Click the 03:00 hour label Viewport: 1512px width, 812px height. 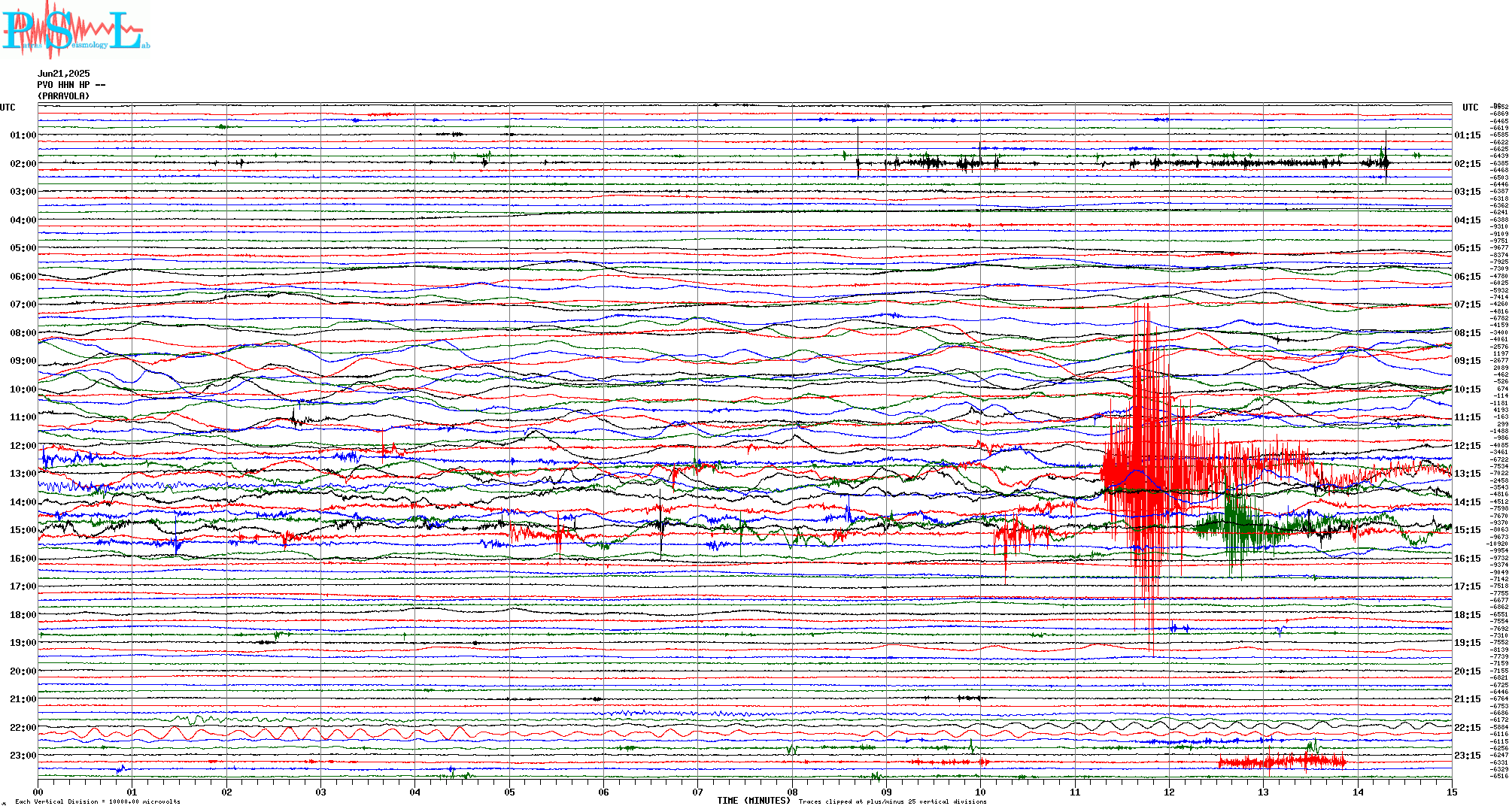coord(23,192)
